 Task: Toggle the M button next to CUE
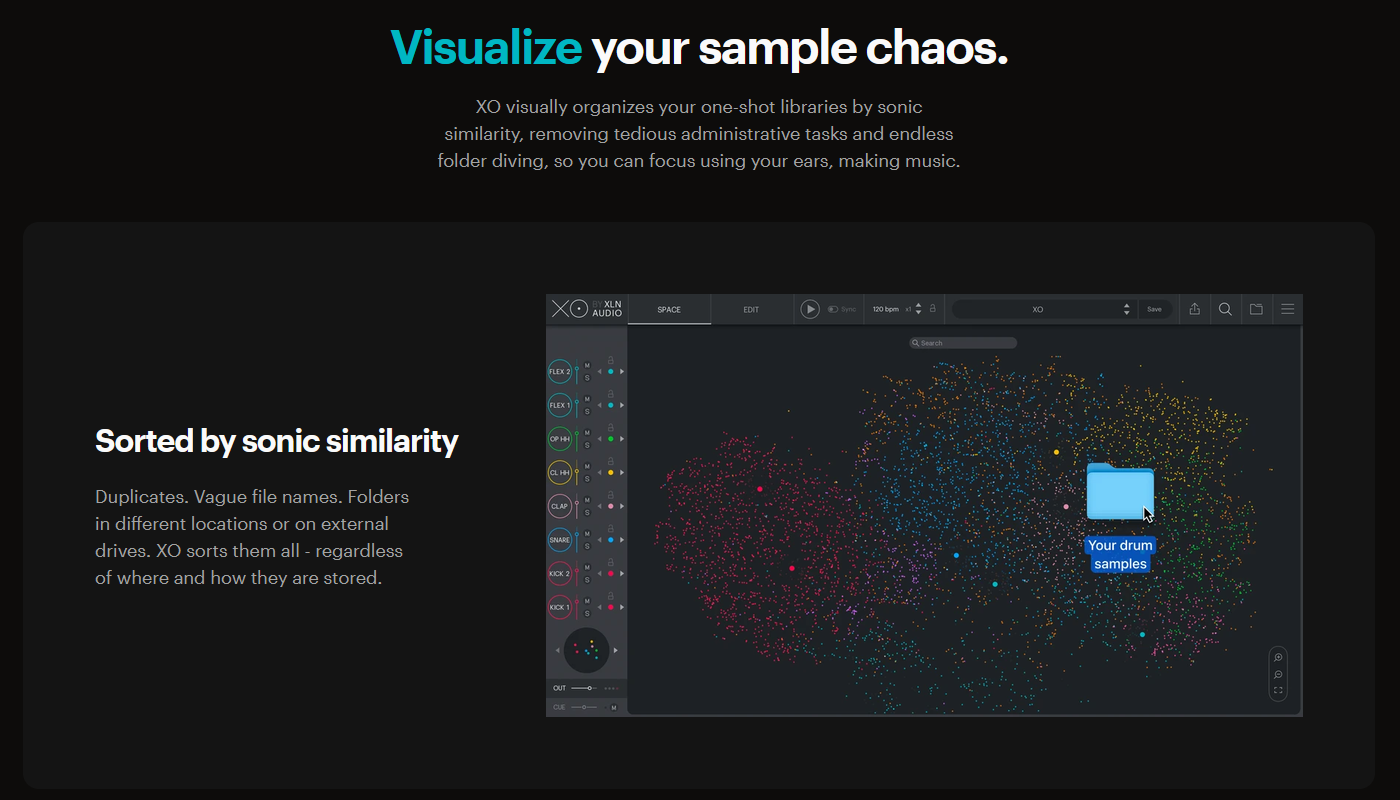(x=614, y=707)
